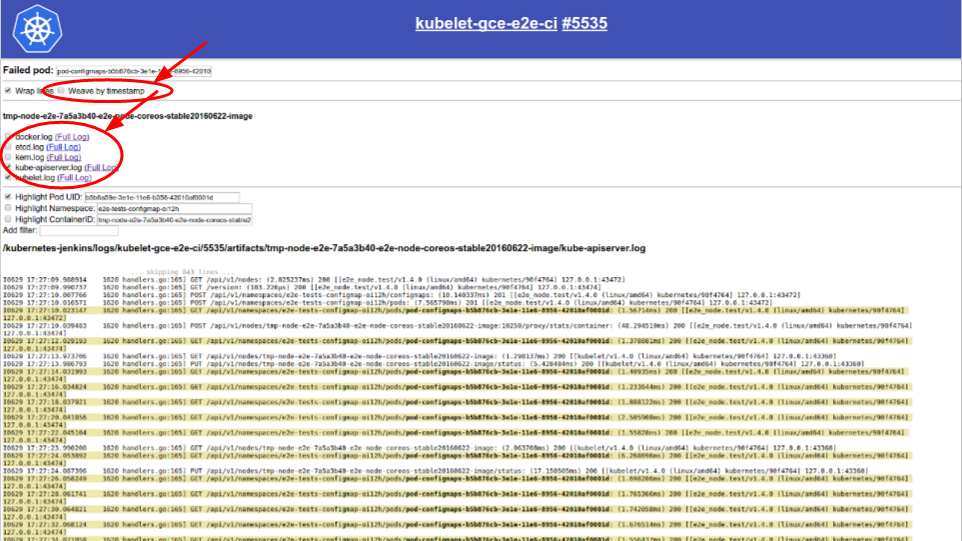
Task: Check the docker.log checkbox
Action: 8,136
